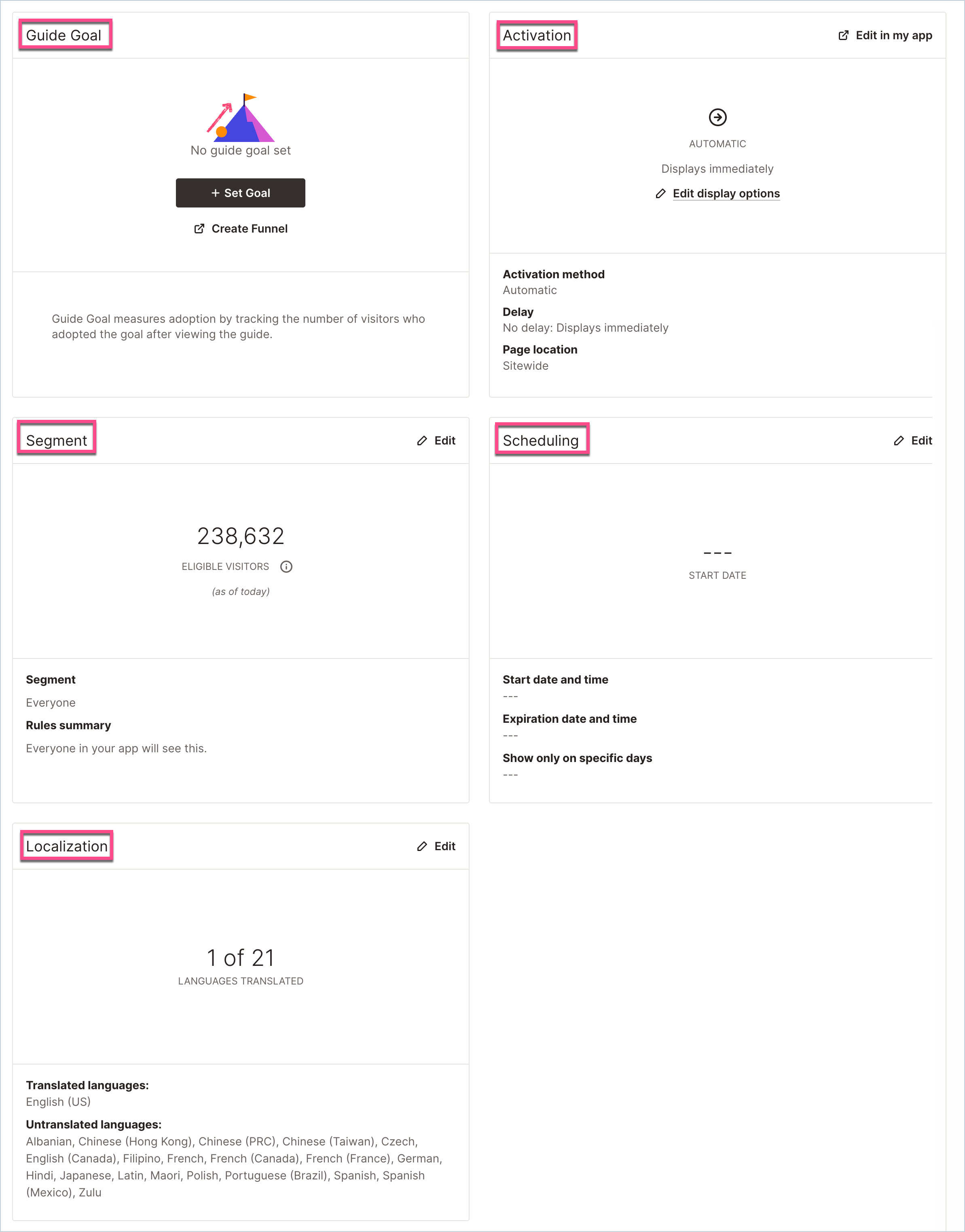The height and width of the screenshot is (1232, 965).
Task: Click the pencil icon in Segment header
Action: coord(422,440)
